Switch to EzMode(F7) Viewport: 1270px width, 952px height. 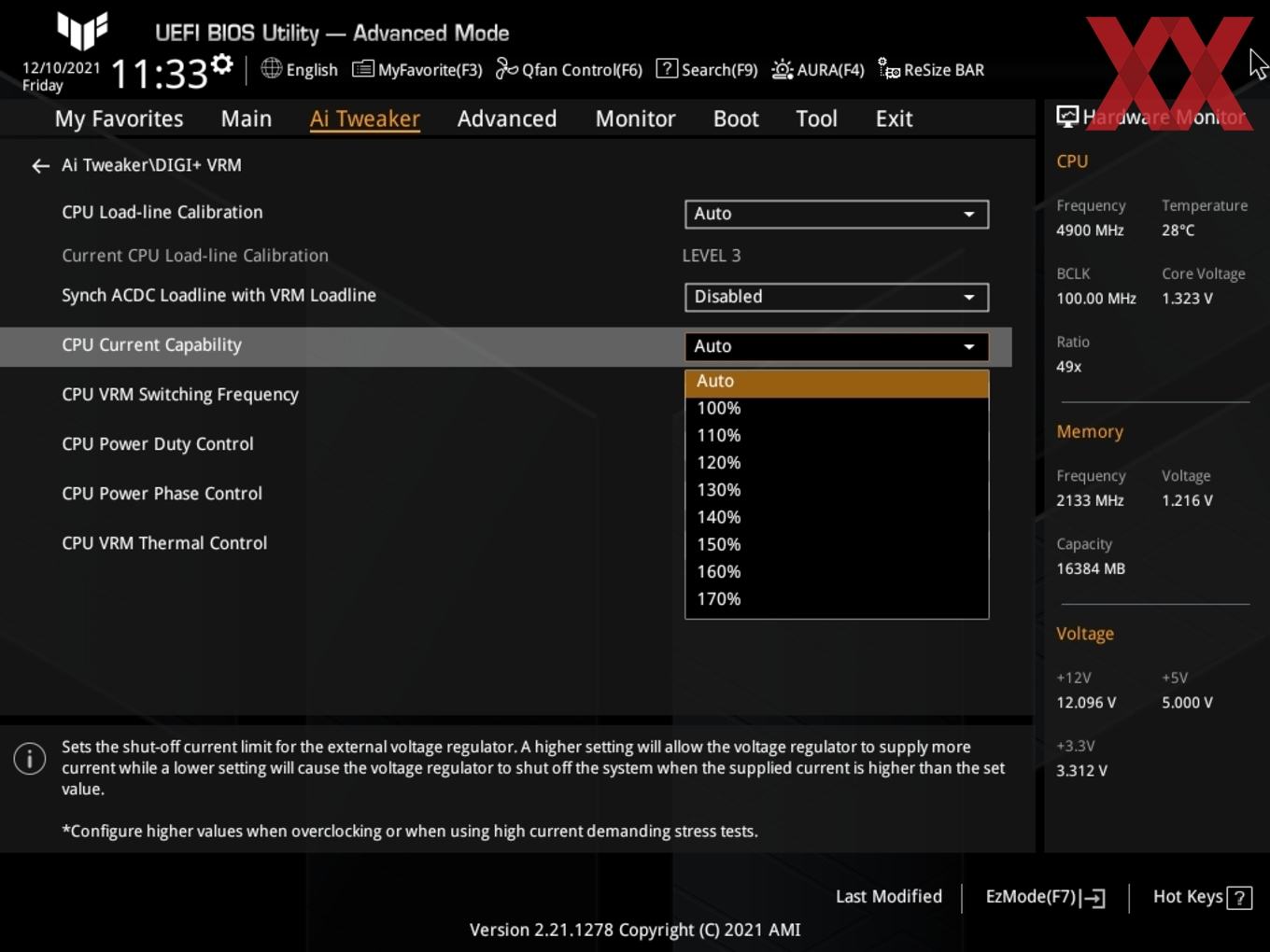pyautogui.click(x=1046, y=897)
